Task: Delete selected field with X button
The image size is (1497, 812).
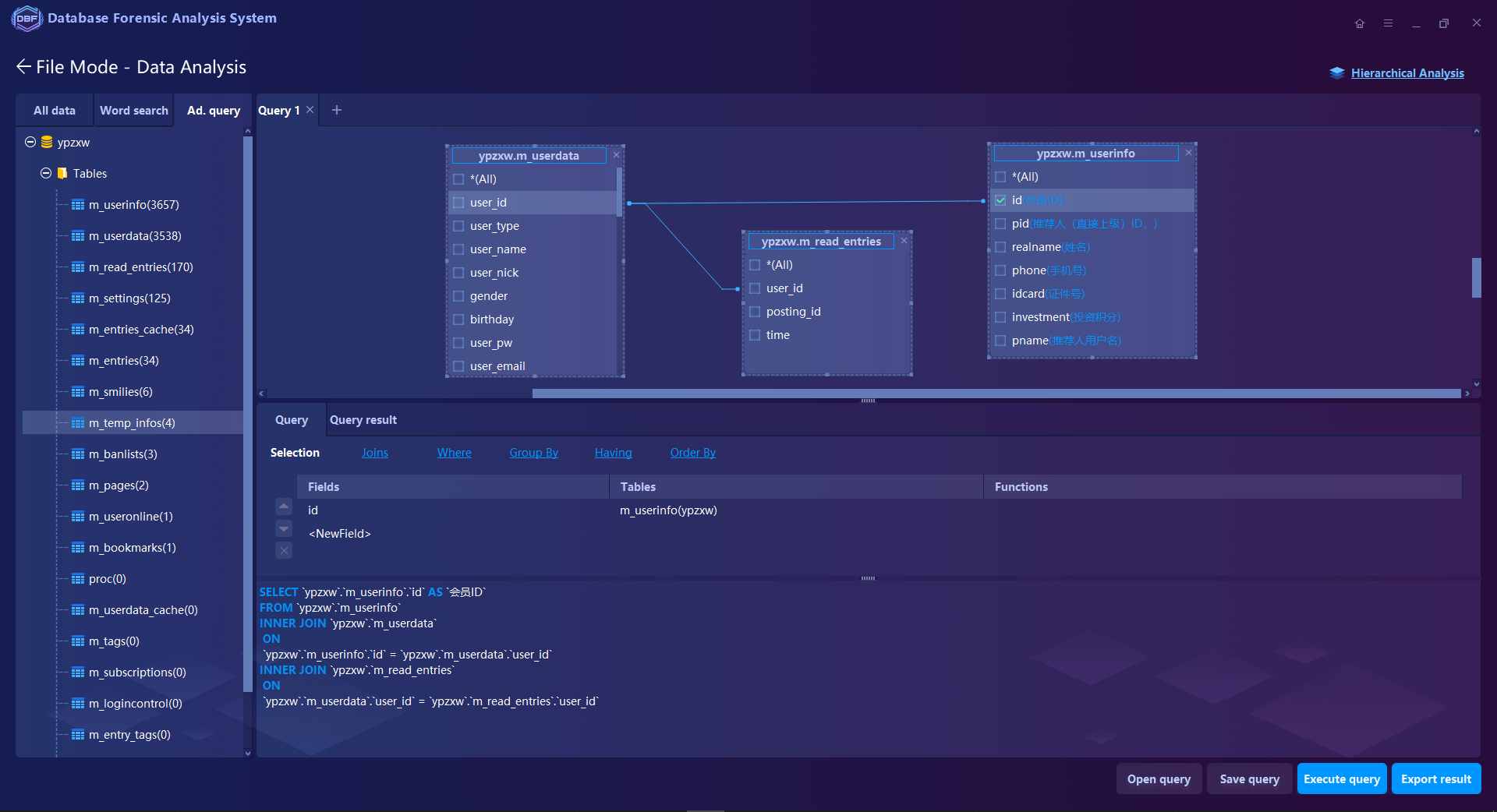Action: pyautogui.click(x=284, y=551)
